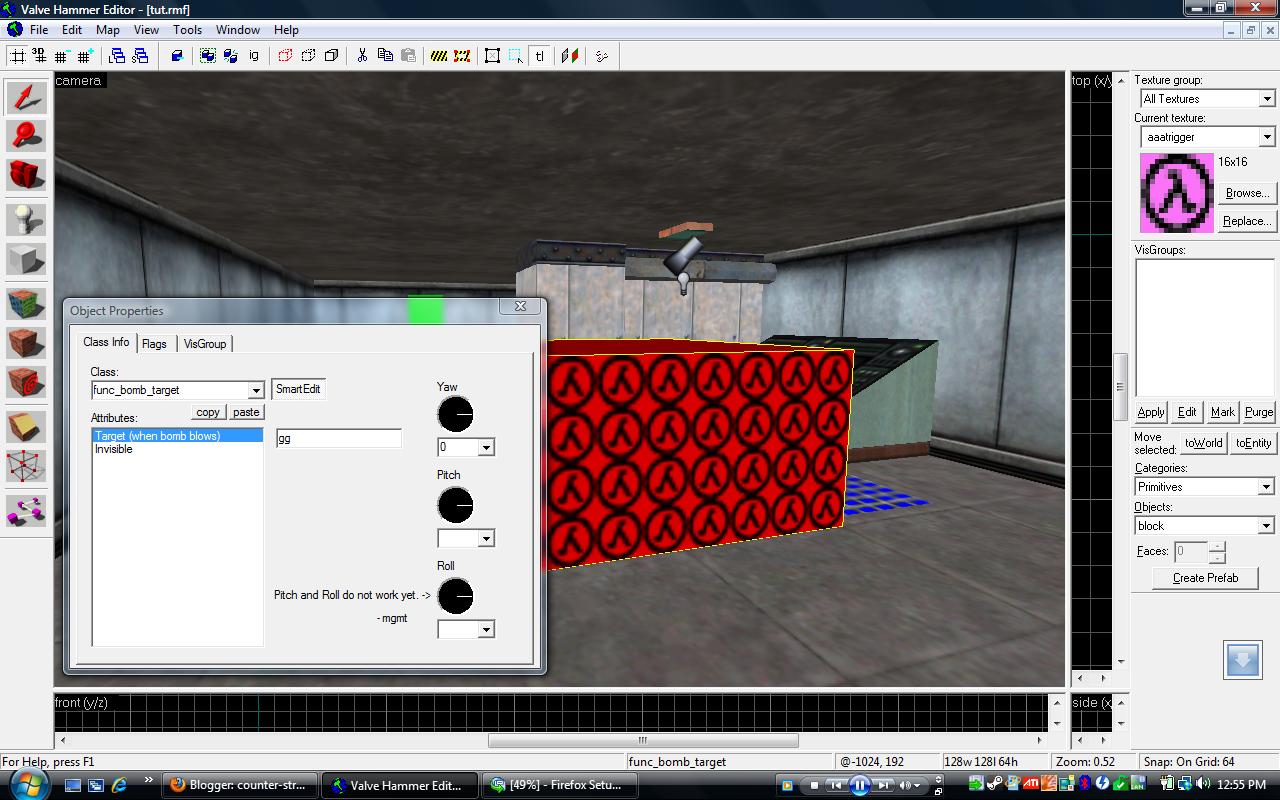Open the Class dropdown func_bomb_target
The width and height of the screenshot is (1280, 800).
point(255,390)
